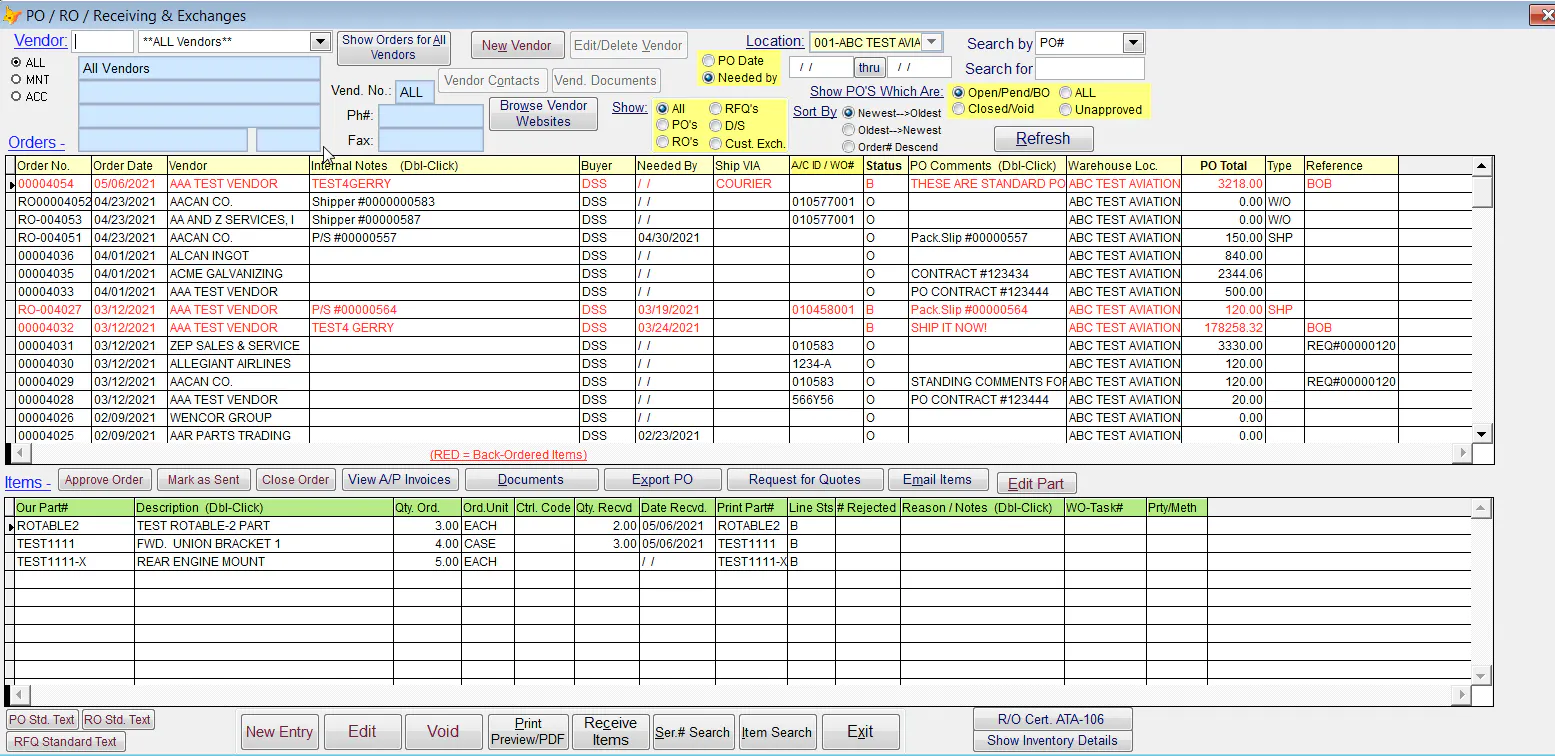Screen dimensions: 1555x756
Task: Select the D/S show filter
Action: click(x=715, y=125)
